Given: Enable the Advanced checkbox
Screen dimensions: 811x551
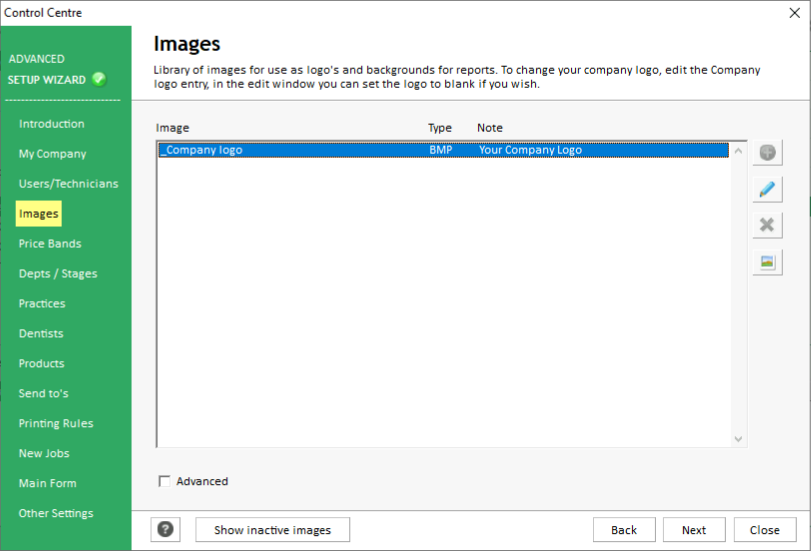Looking at the screenshot, I should coord(165,482).
